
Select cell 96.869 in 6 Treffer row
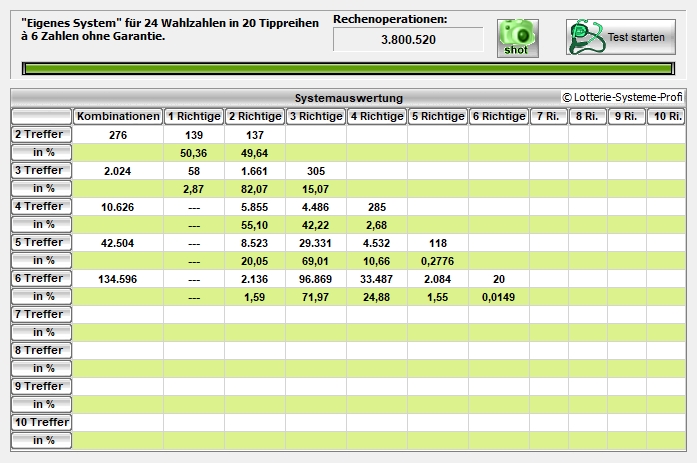pos(316,279)
